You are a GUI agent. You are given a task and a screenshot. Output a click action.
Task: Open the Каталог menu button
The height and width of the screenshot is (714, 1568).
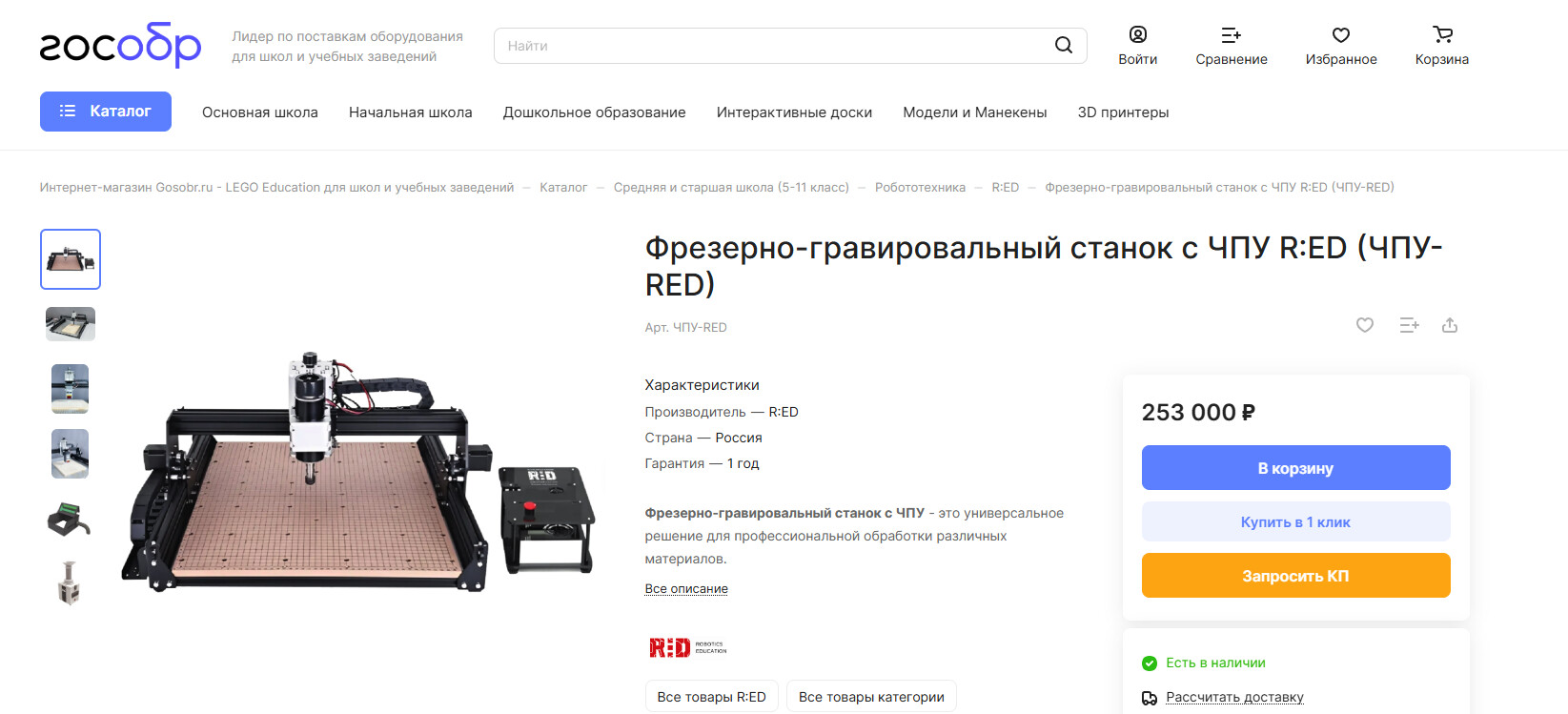coord(106,112)
